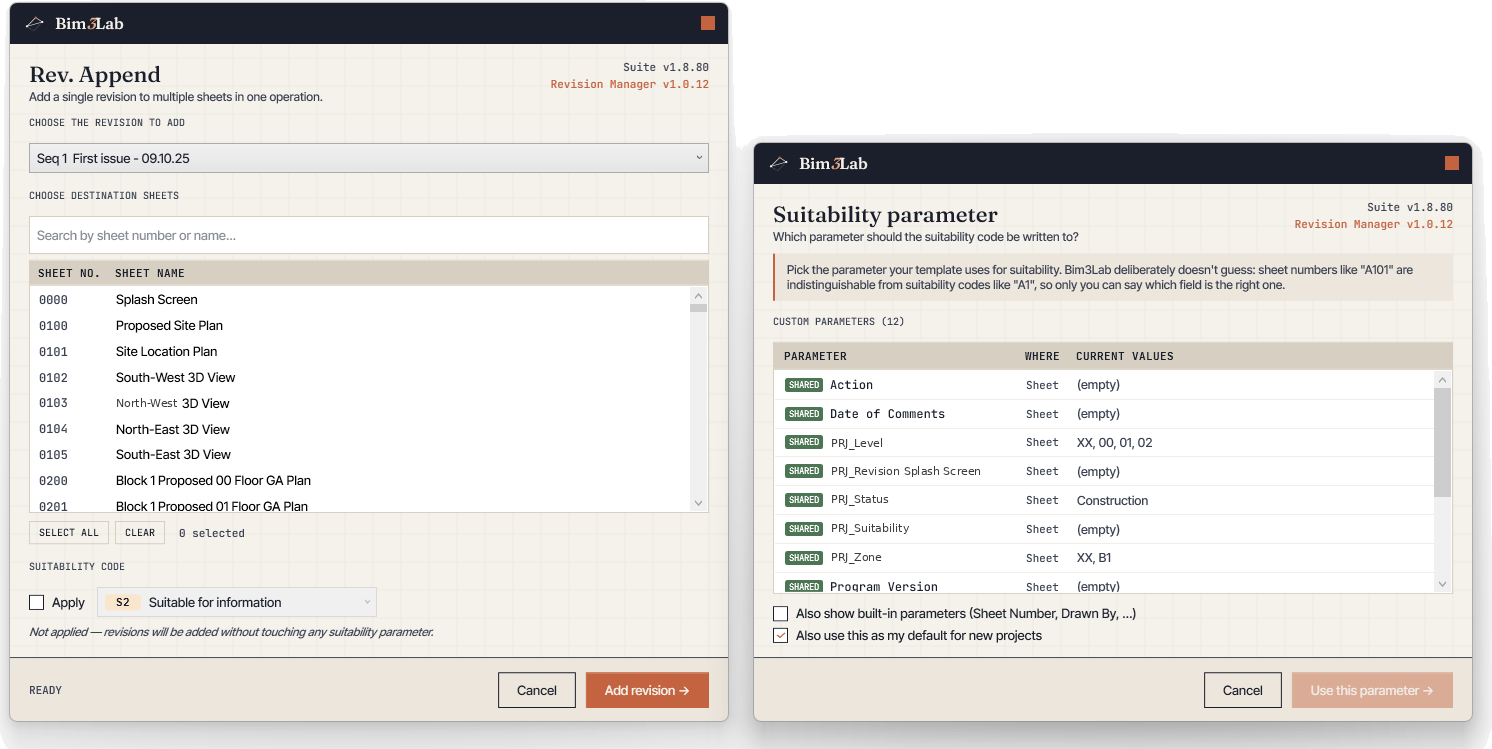
Task: Click the parameter list scrollbar thumb
Action: (1442, 443)
